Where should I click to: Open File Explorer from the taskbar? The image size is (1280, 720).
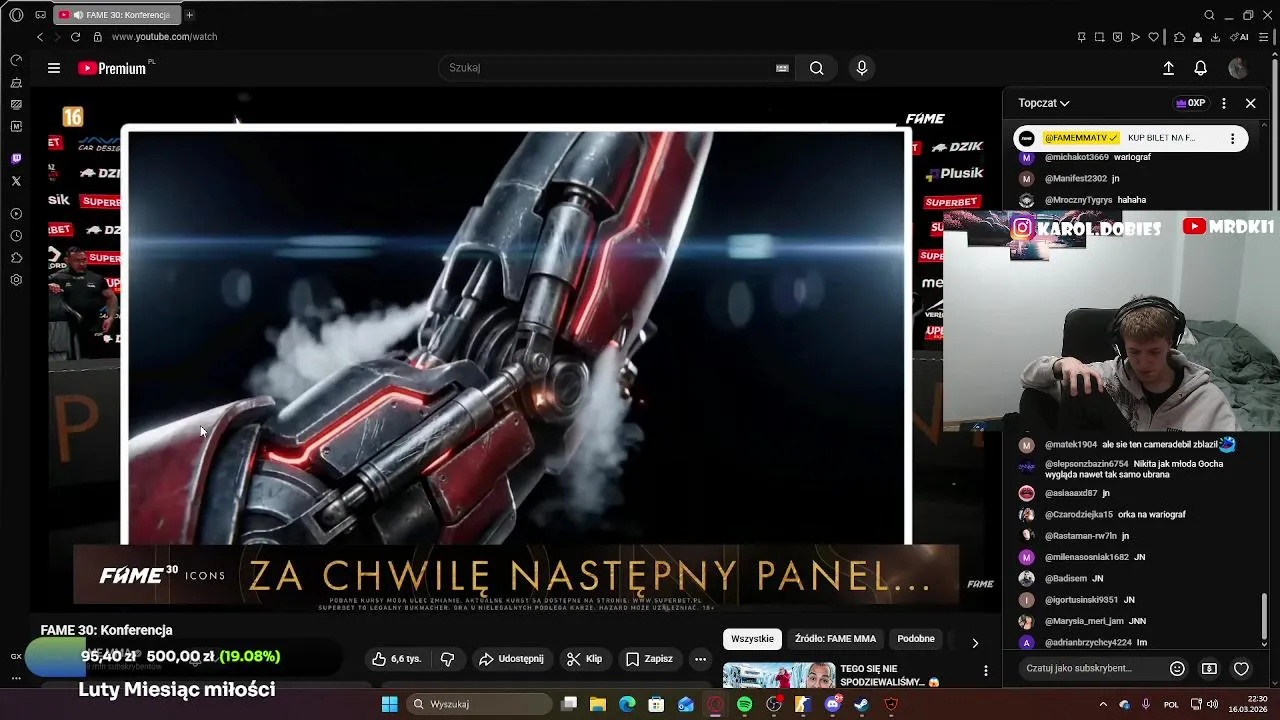pos(598,704)
